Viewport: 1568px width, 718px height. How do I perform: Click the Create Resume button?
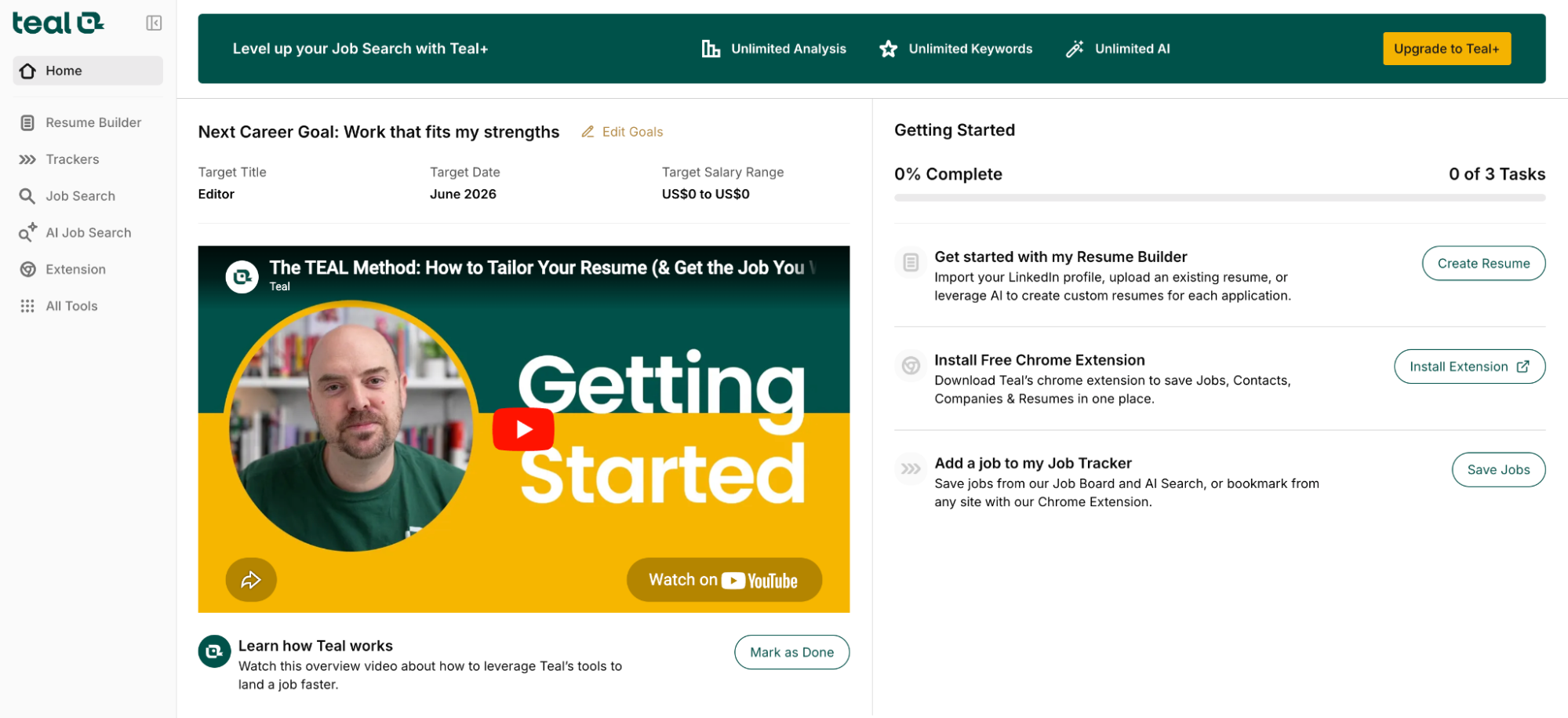pos(1483,264)
